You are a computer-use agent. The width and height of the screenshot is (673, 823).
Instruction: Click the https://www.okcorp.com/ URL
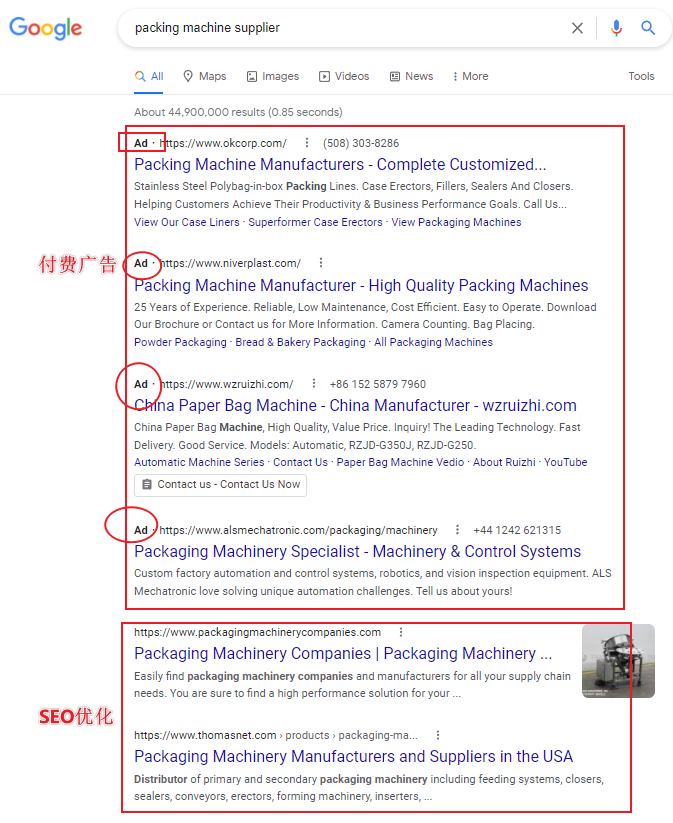(x=223, y=143)
